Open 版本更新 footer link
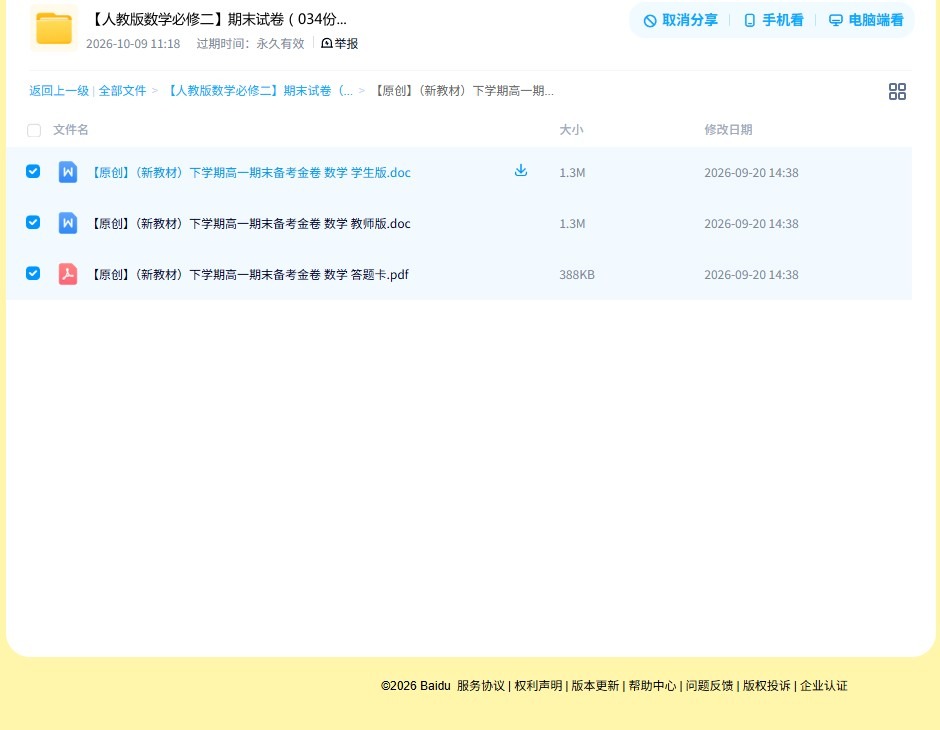 [595, 686]
